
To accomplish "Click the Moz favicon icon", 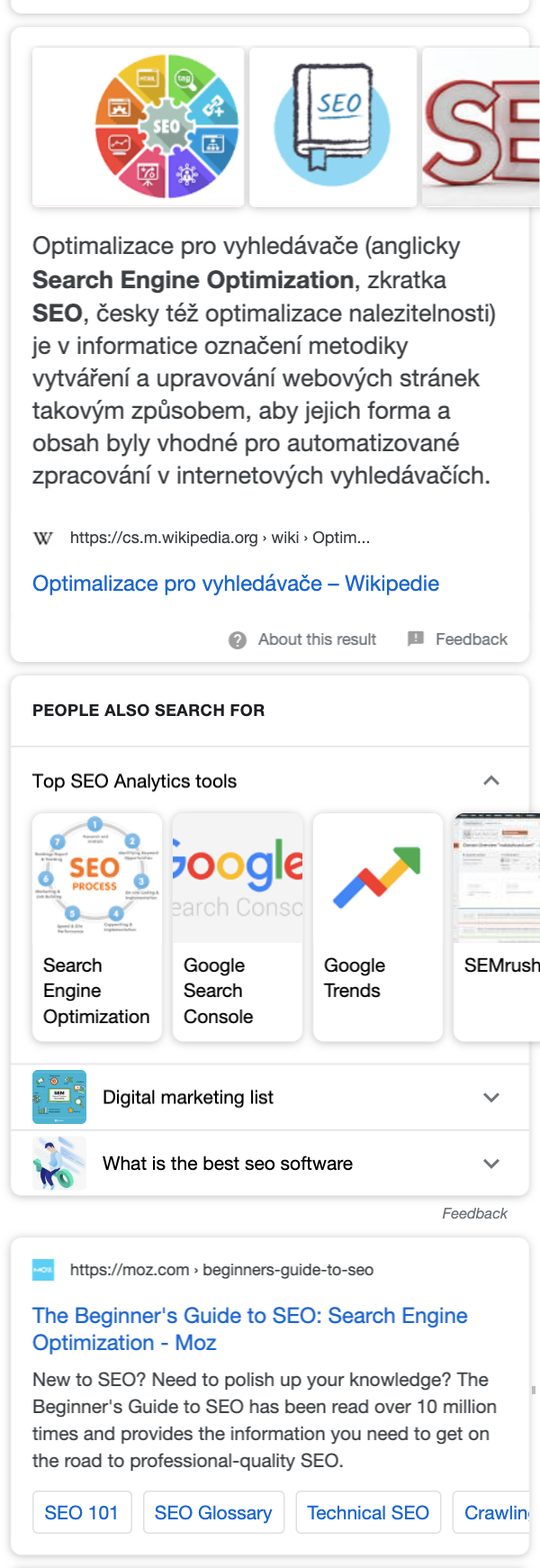I will tap(43, 1270).
